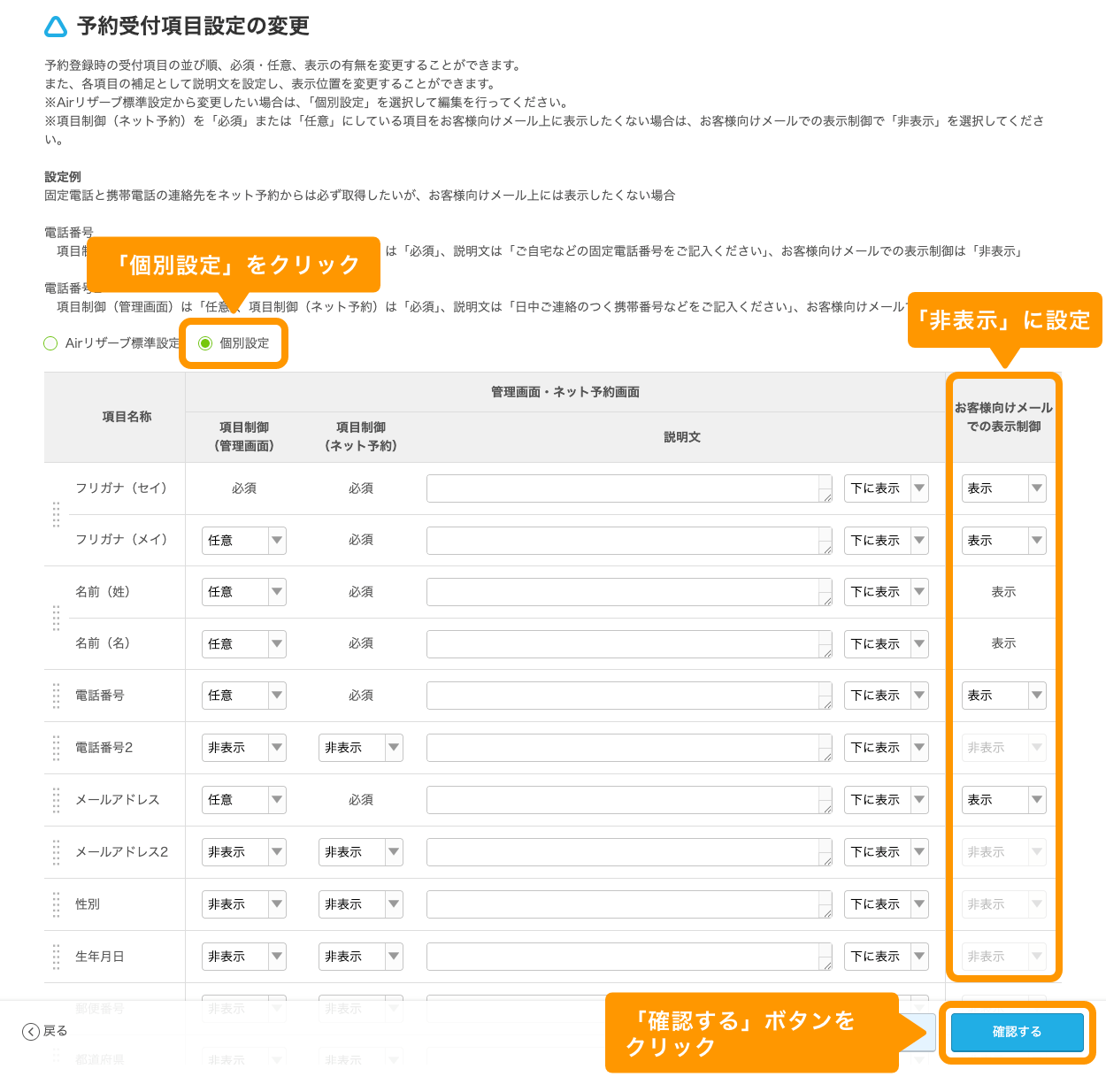Viewport: 1106px width, 1092px height.
Task: Click the drag handle for 生年月日 row
Action: coord(56,957)
